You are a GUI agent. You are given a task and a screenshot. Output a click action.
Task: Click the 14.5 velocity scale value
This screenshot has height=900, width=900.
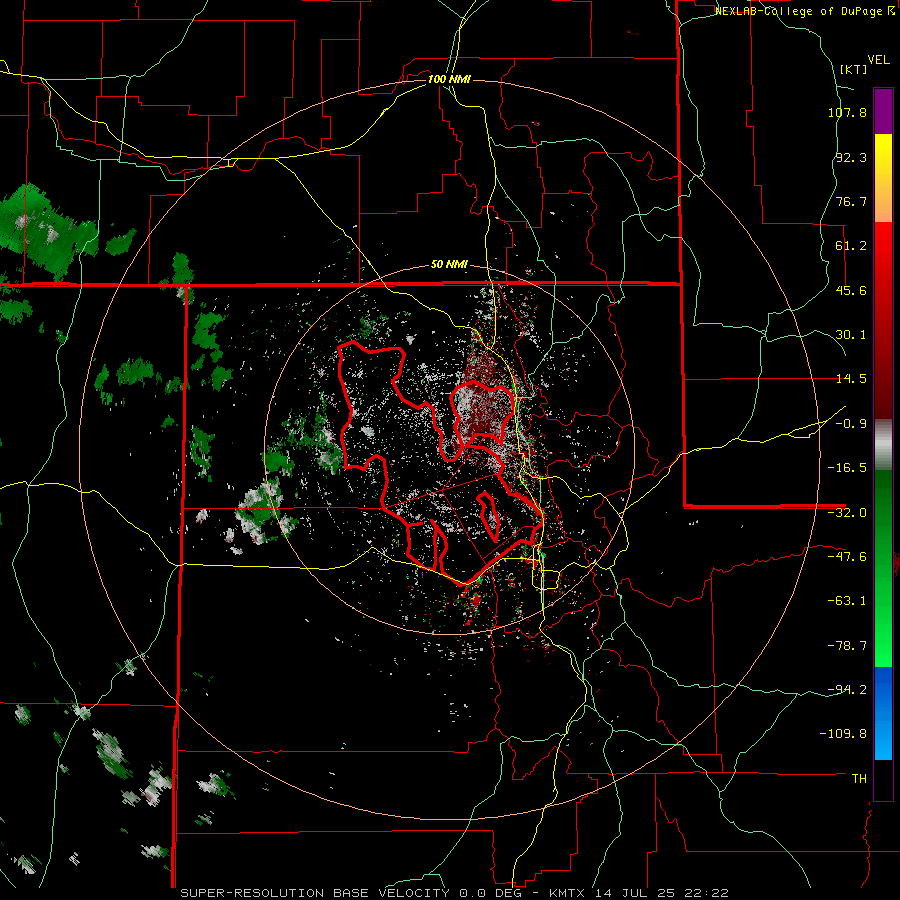tap(851, 379)
